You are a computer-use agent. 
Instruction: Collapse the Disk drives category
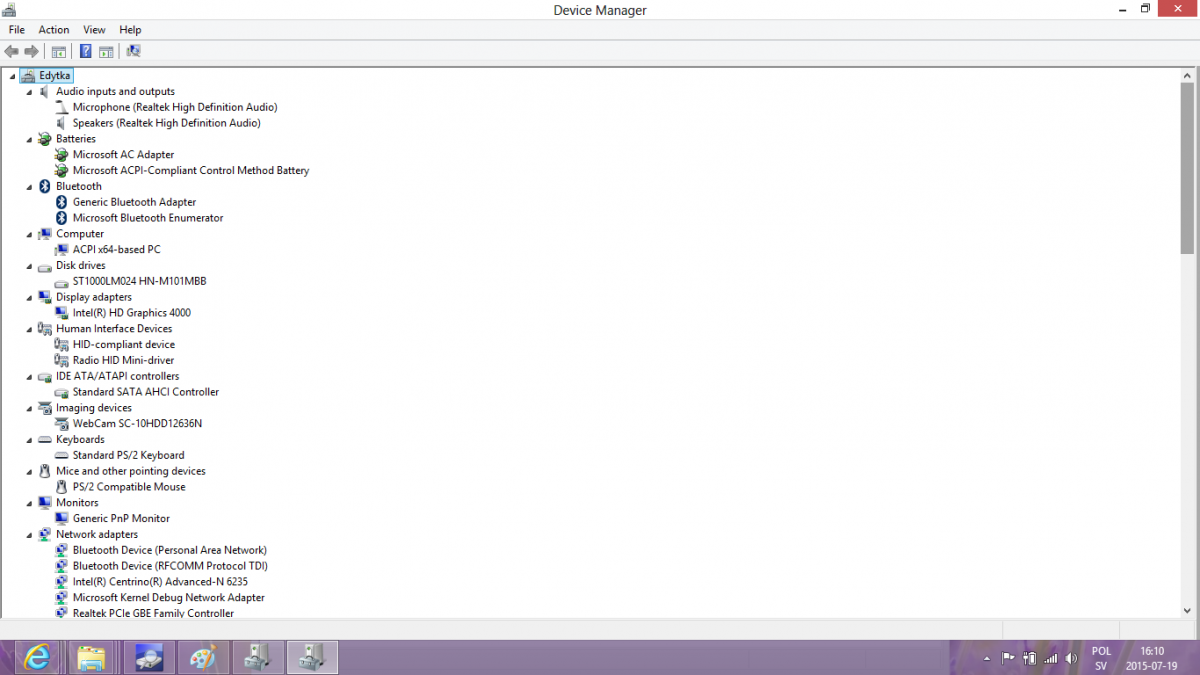tap(30, 266)
